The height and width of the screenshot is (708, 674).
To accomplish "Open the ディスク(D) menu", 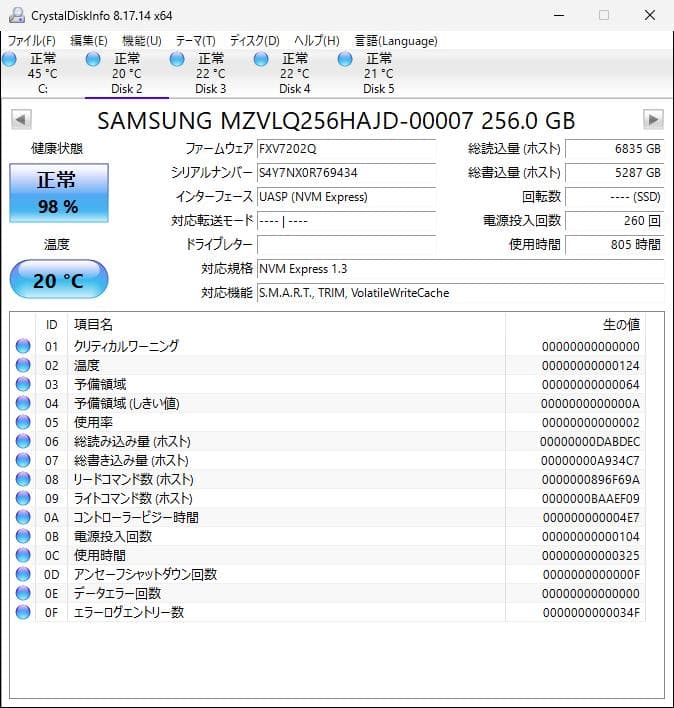I will [x=255, y=41].
